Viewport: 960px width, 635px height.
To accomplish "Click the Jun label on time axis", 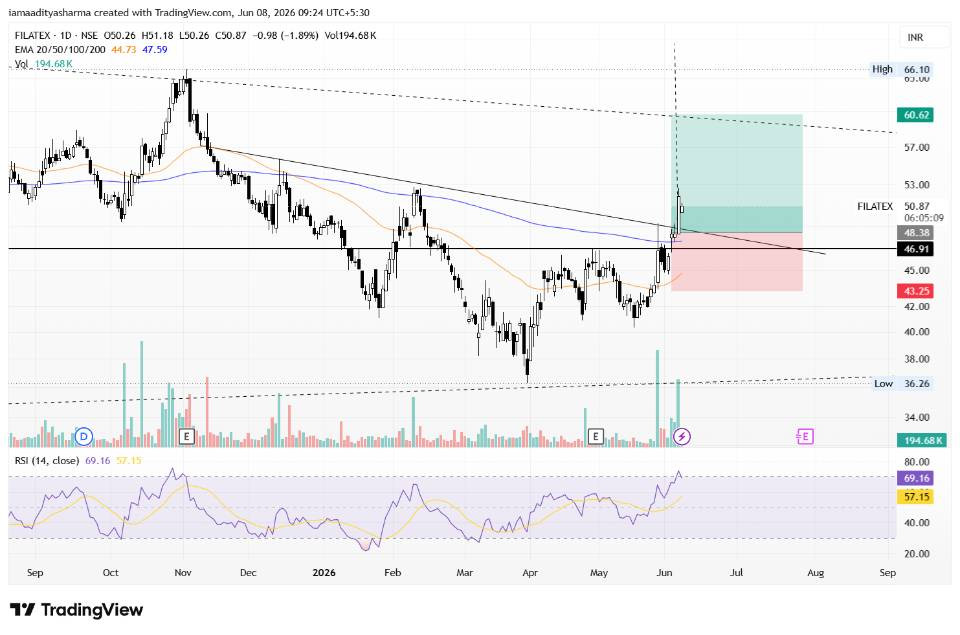I will [664, 573].
